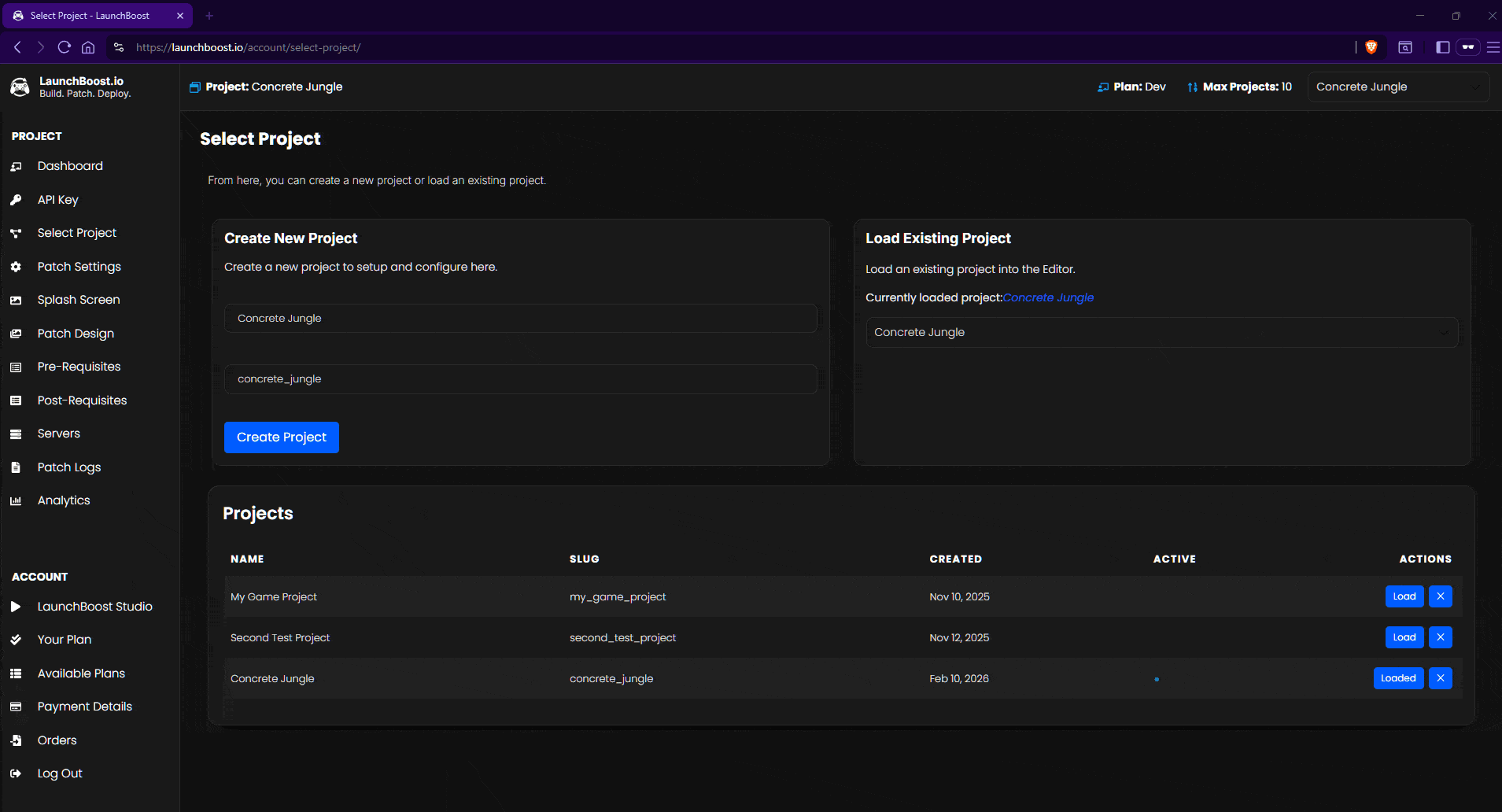Click the Patch Design sidebar icon
The image size is (1502, 812).
(x=16, y=334)
